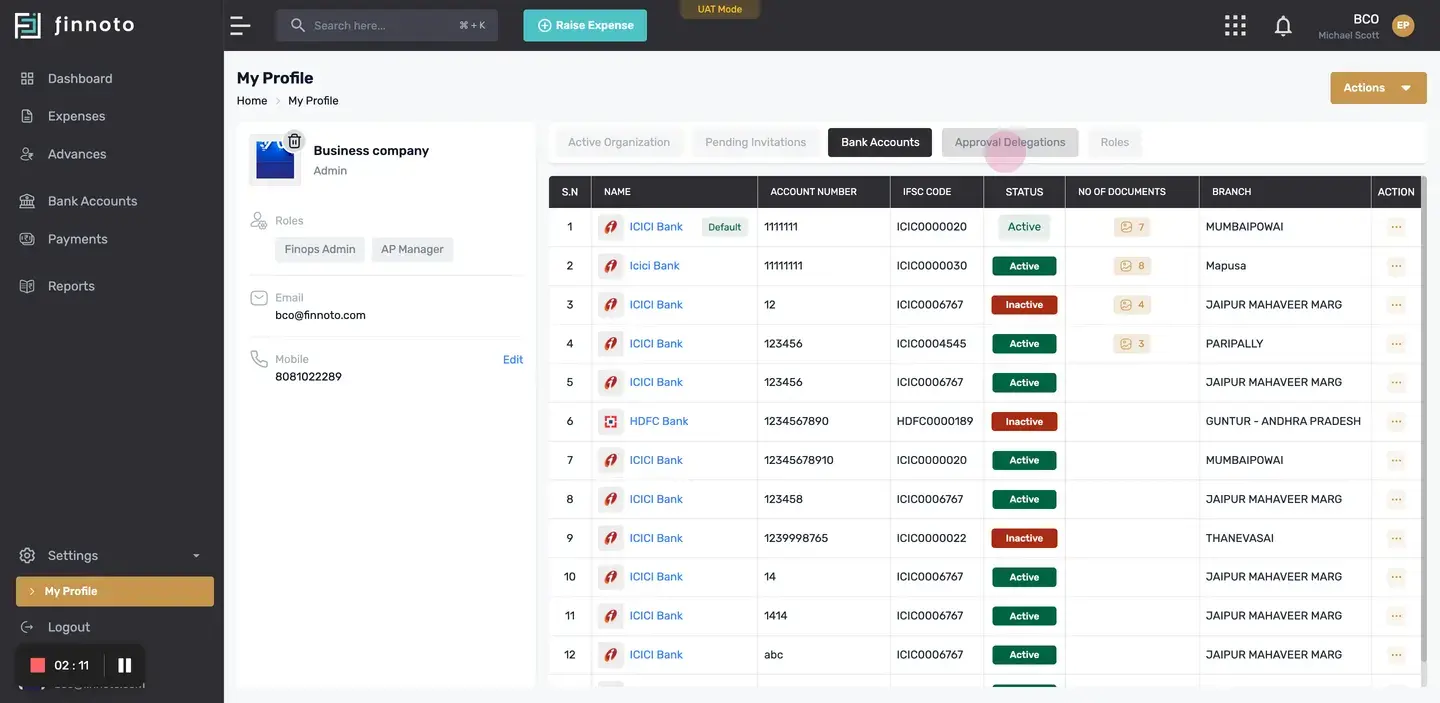Viewport: 1440px width, 703px height.
Task: Click the documents badge showing 4
Action: tap(1132, 305)
